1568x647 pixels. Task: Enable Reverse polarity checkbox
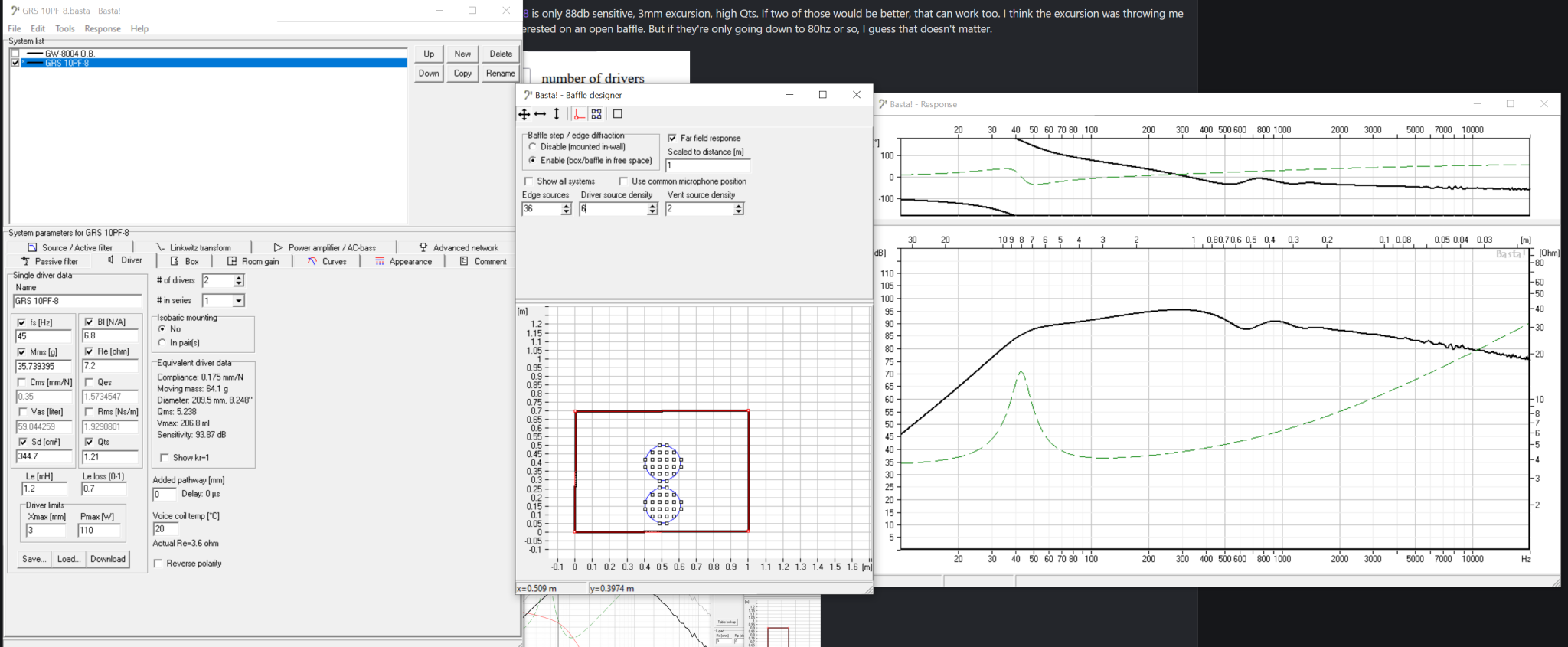click(158, 564)
